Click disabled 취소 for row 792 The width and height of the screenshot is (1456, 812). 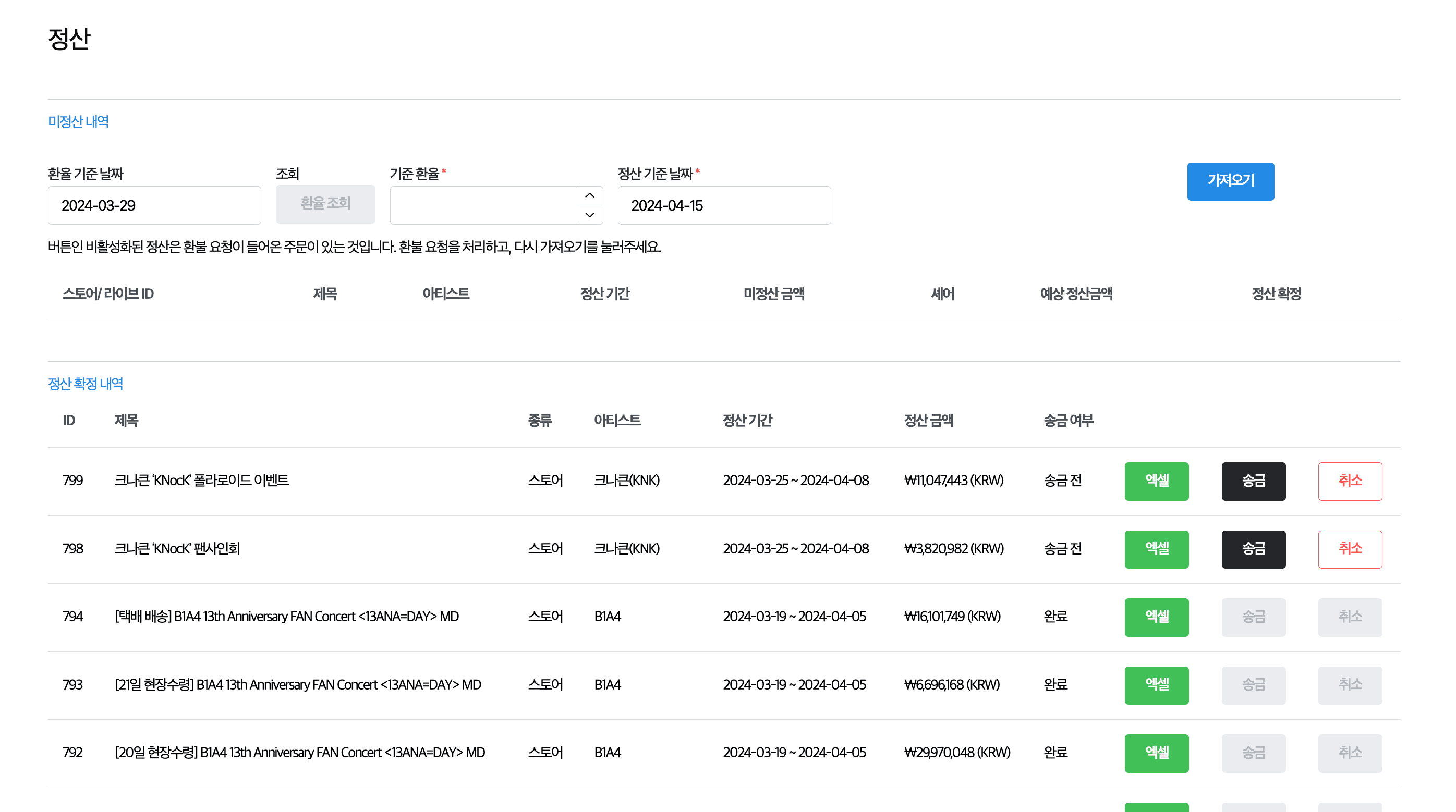coord(1350,754)
